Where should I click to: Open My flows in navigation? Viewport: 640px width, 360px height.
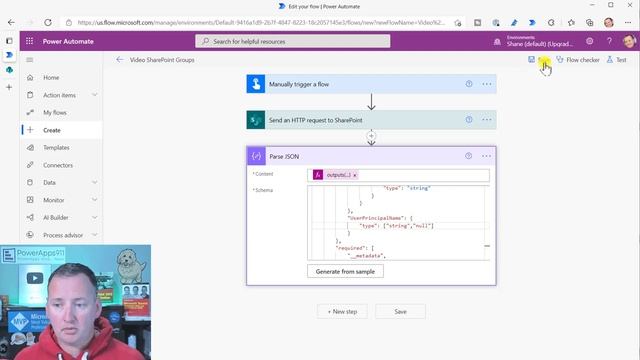tap(55, 113)
